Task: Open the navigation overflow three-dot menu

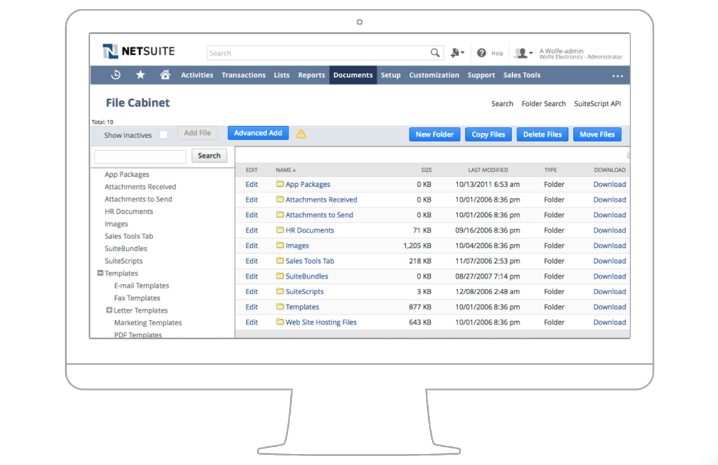Action: [x=617, y=76]
